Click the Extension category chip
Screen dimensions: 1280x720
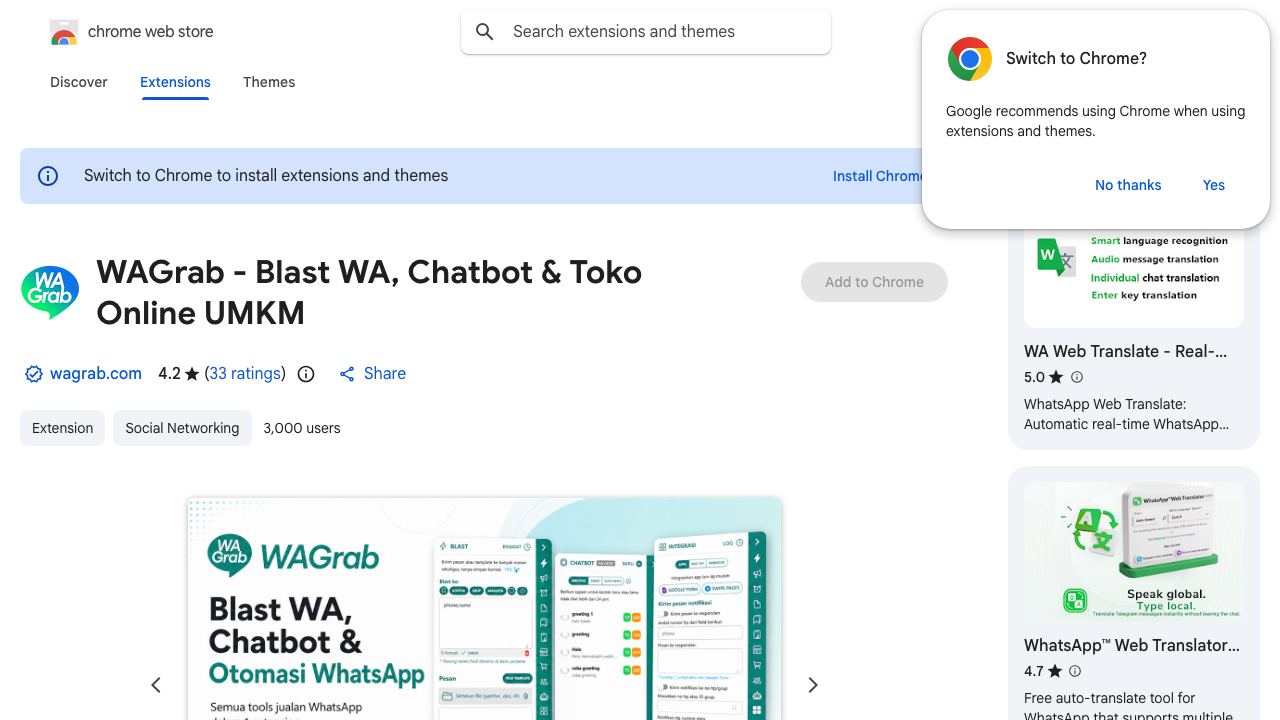point(62,428)
